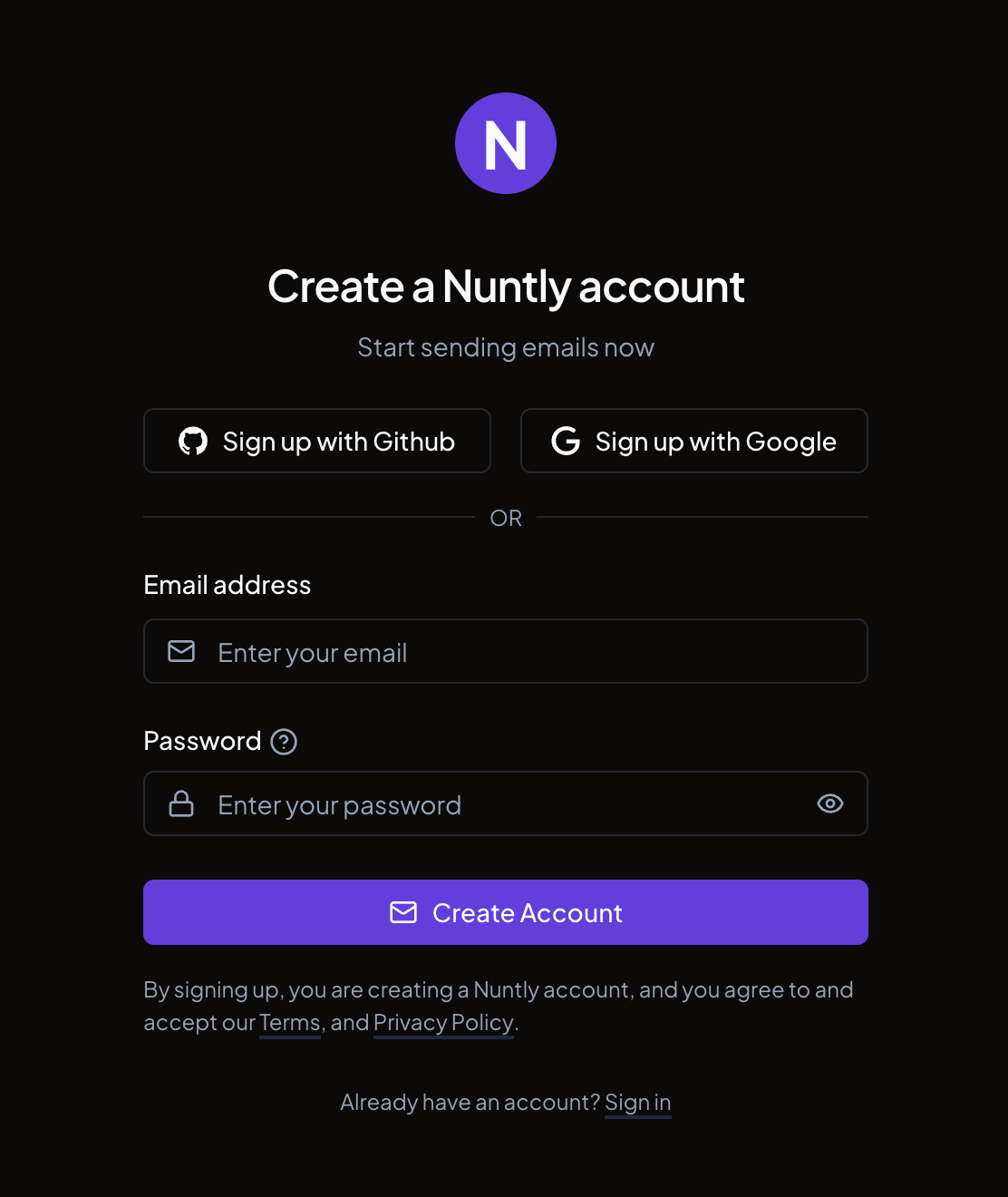Select the Google icon on the signup button
This screenshot has height=1197, width=1008.
565,442
